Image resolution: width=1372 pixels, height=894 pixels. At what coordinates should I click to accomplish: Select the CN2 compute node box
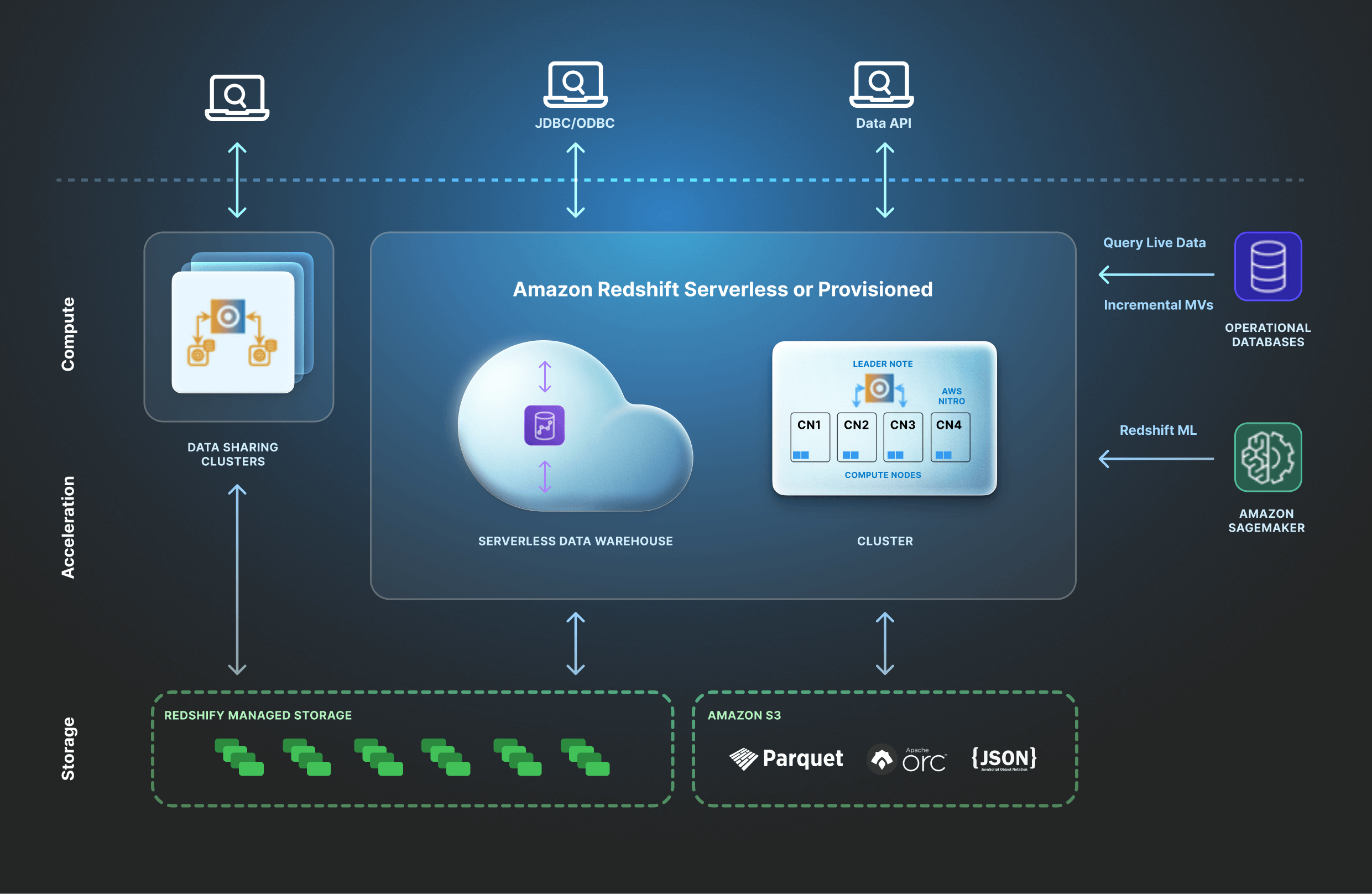pyautogui.click(x=857, y=437)
